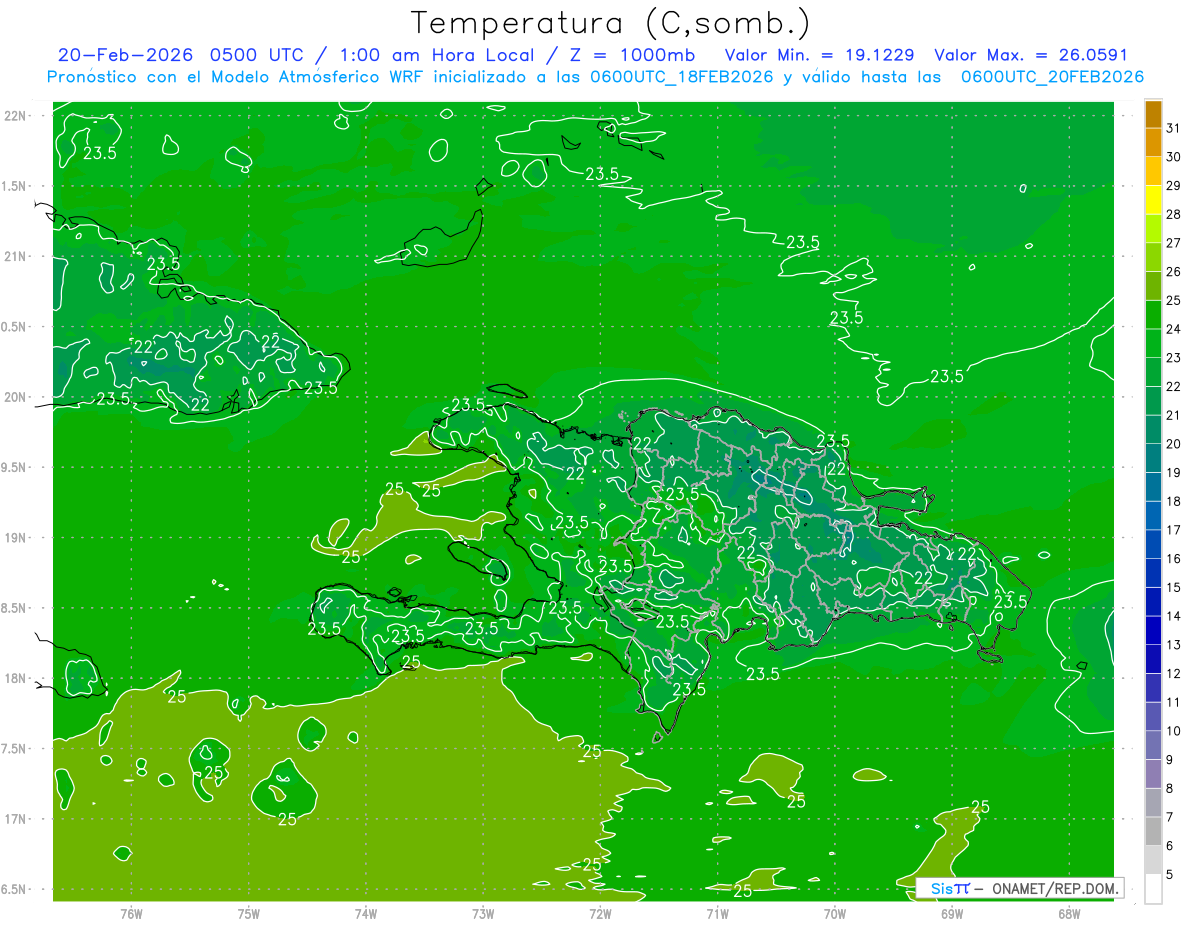Pick the yellow swatch between 28 and 29
1200x927 pixels.
point(1153,200)
